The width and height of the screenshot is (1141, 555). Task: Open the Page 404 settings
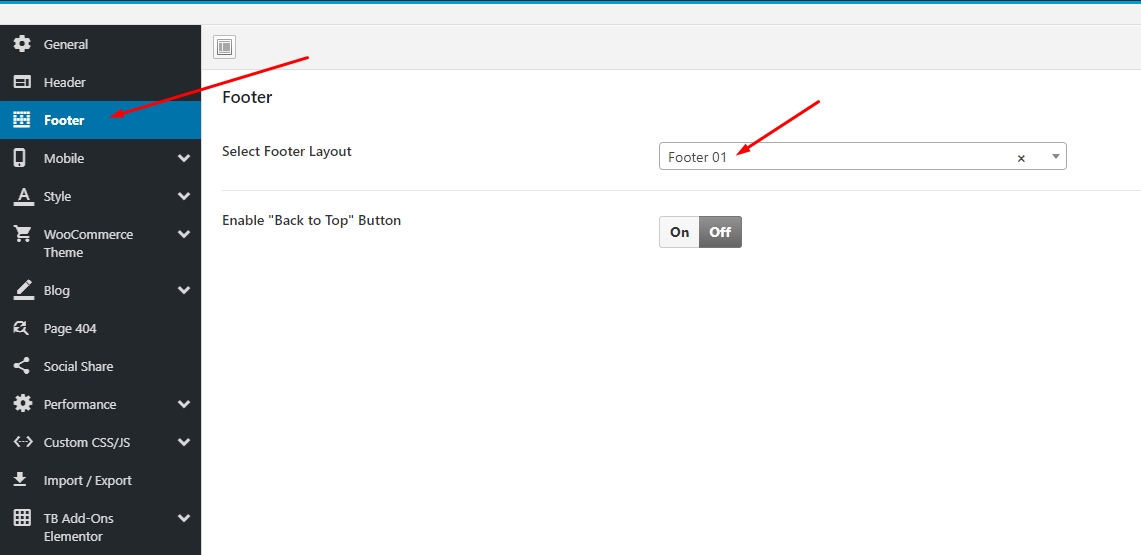pyautogui.click(x=70, y=328)
